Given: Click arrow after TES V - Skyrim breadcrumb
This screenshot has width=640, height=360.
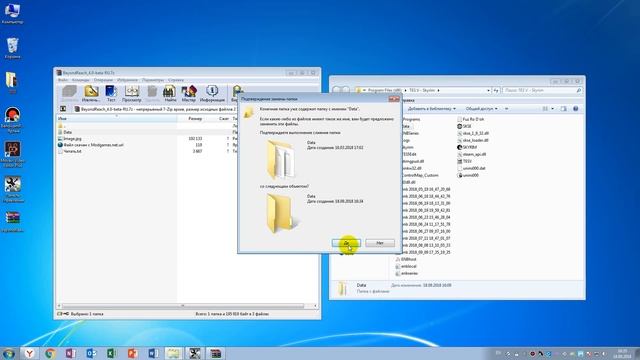Looking at the screenshot, I should [x=438, y=90].
